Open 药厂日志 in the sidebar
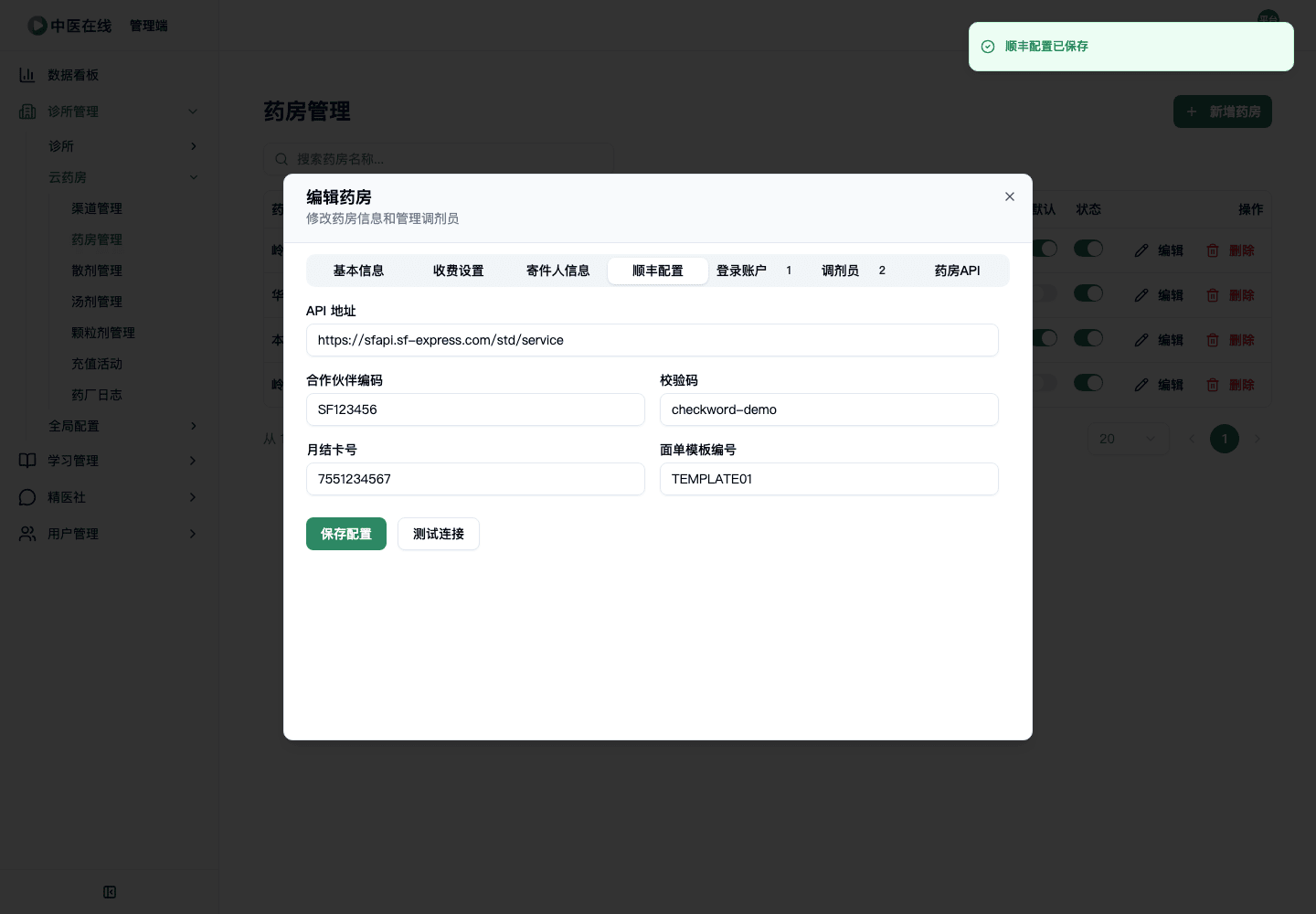The width and height of the screenshot is (1316, 914). [x=97, y=395]
